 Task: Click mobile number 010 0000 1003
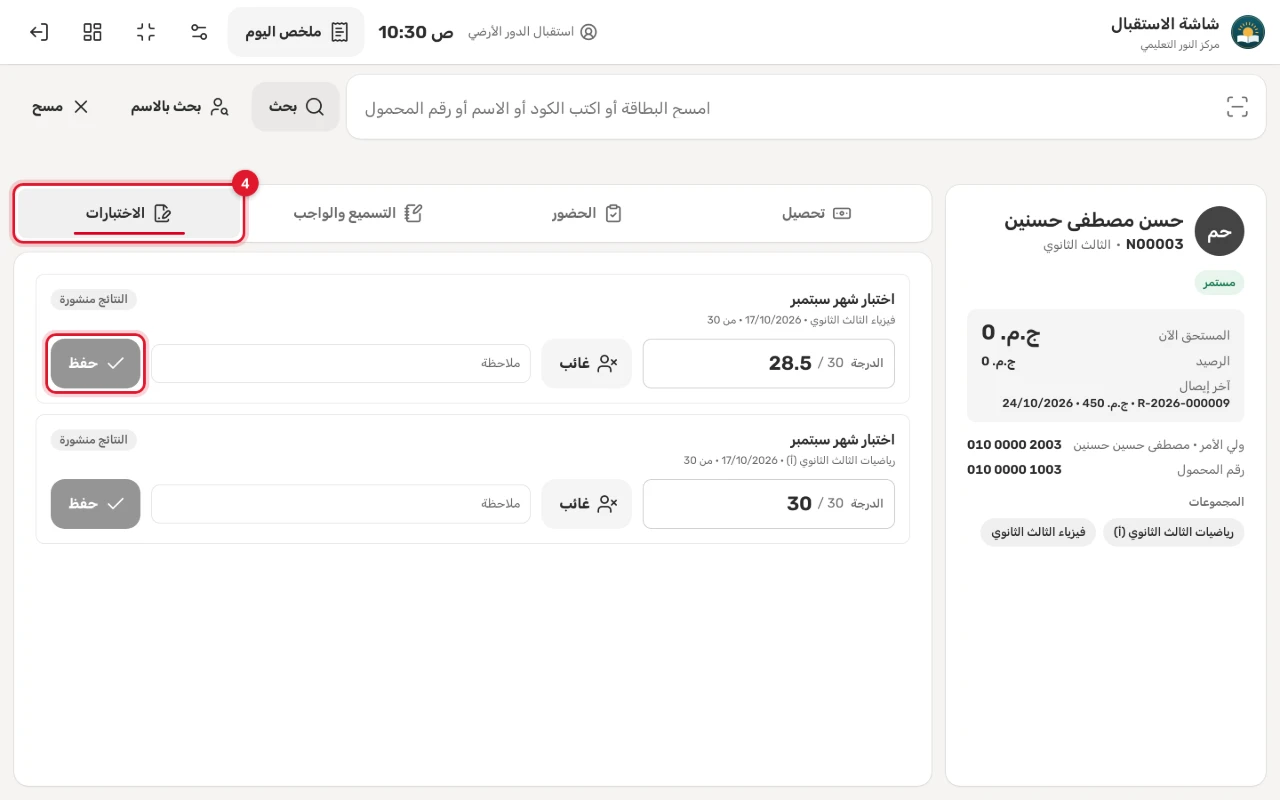click(x=1014, y=469)
